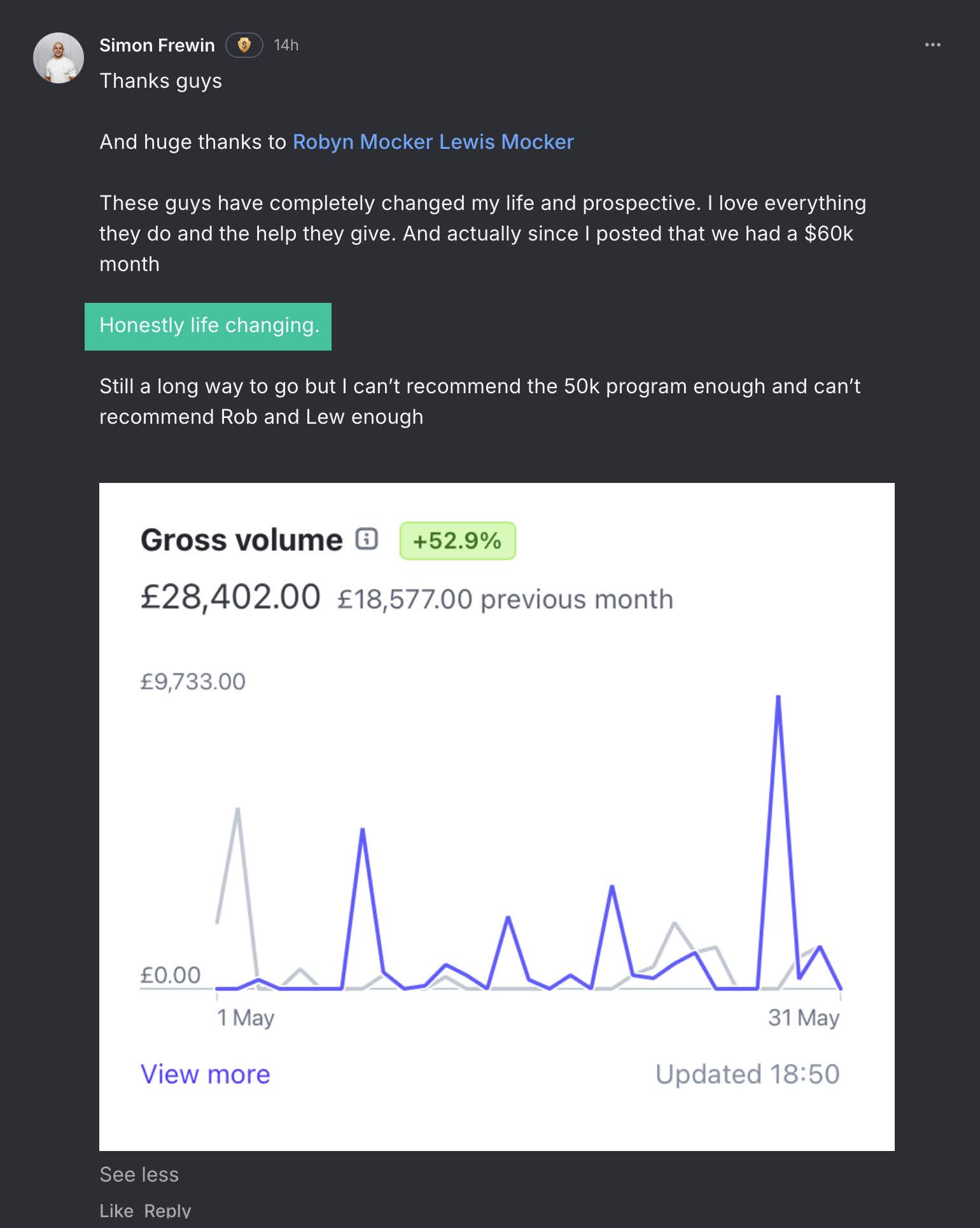Click the +52.9% growth badge
Viewport: 980px width, 1228px height.
click(x=457, y=541)
